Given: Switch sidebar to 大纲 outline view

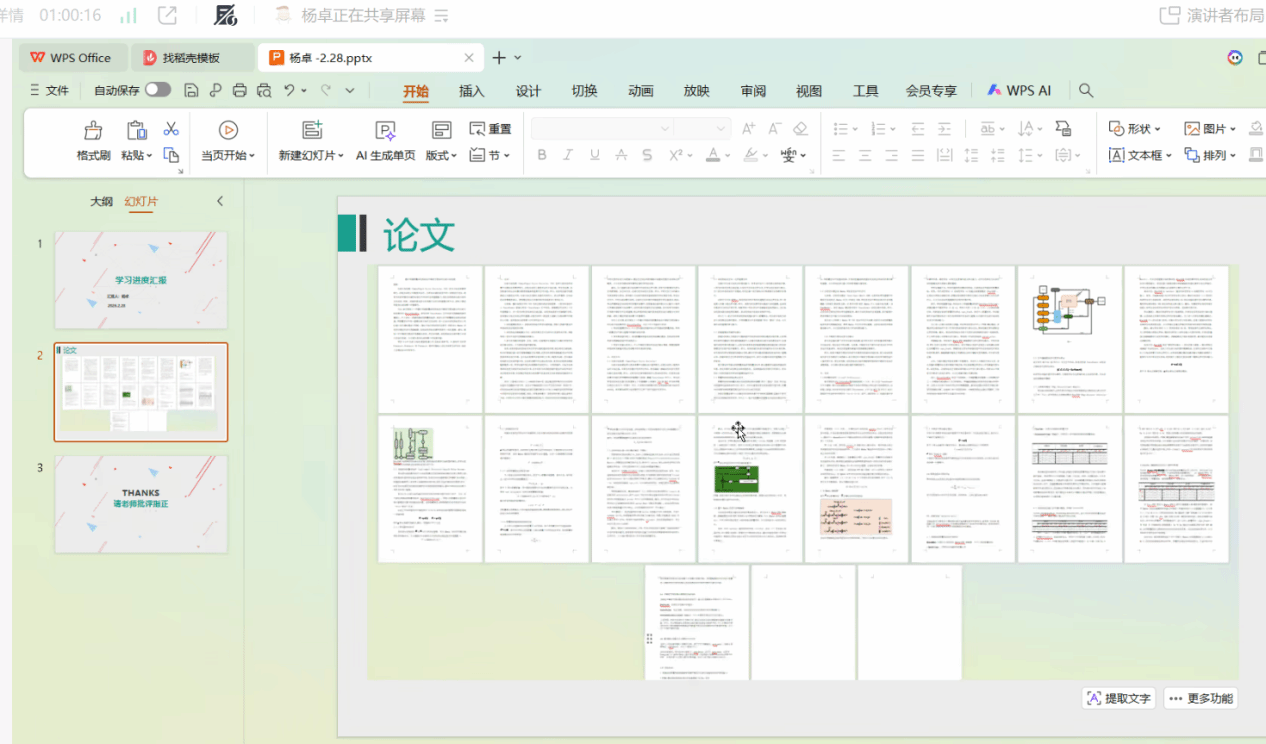Looking at the screenshot, I should click(101, 202).
